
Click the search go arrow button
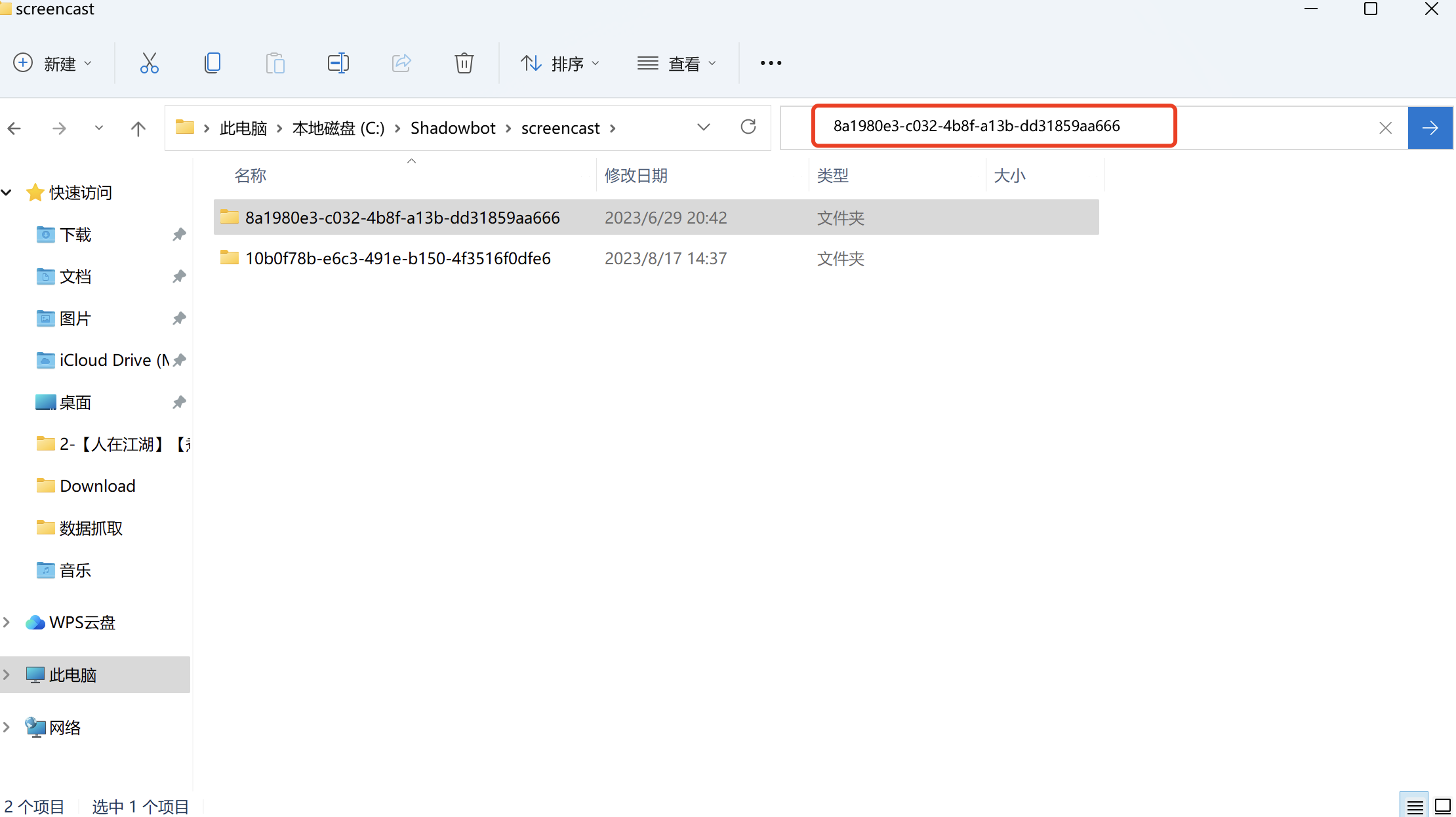pyautogui.click(x=1430, y=128)
